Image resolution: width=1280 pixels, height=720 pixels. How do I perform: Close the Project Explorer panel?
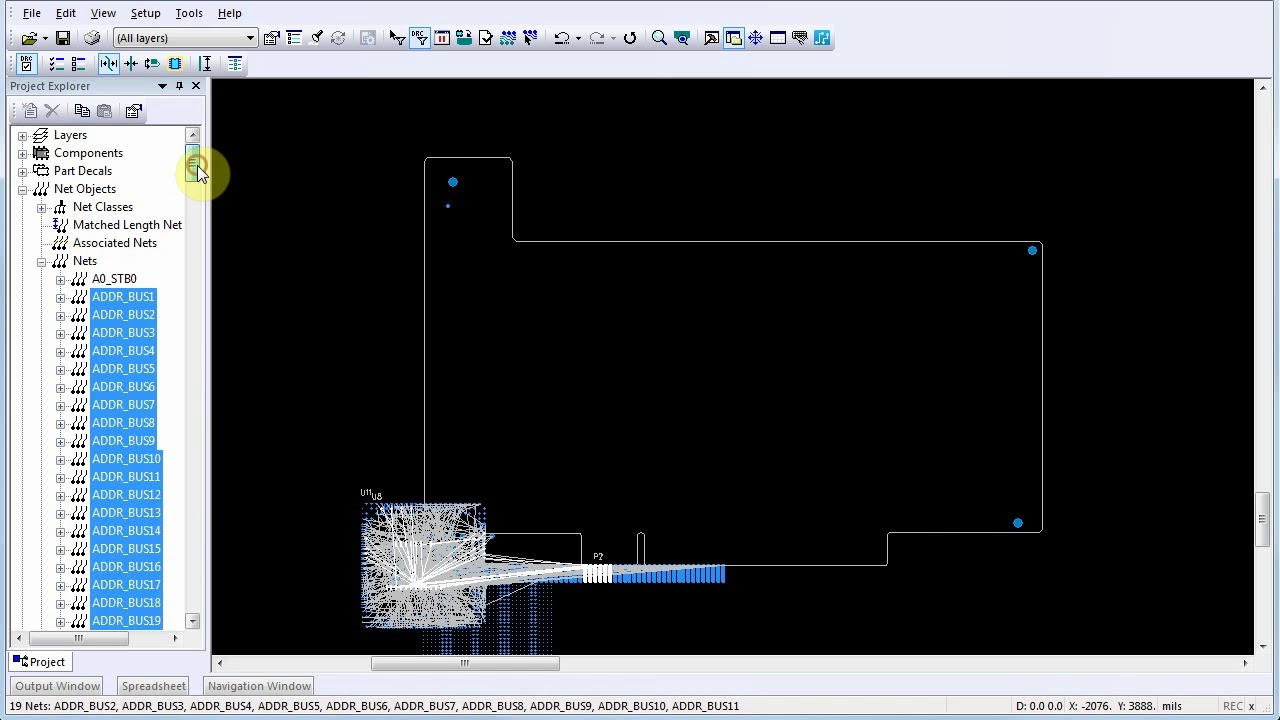[196, 86]
